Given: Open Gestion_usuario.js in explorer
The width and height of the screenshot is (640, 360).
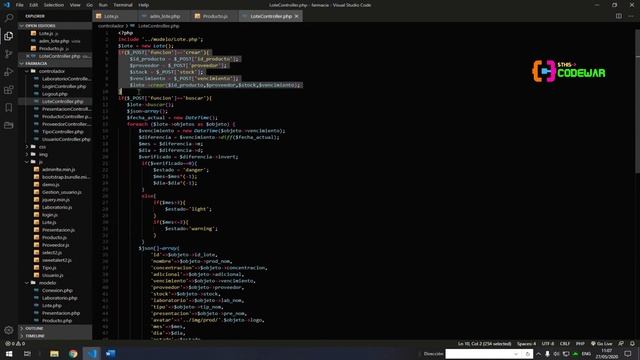Looking at the screenshot, I should [62, 192].
